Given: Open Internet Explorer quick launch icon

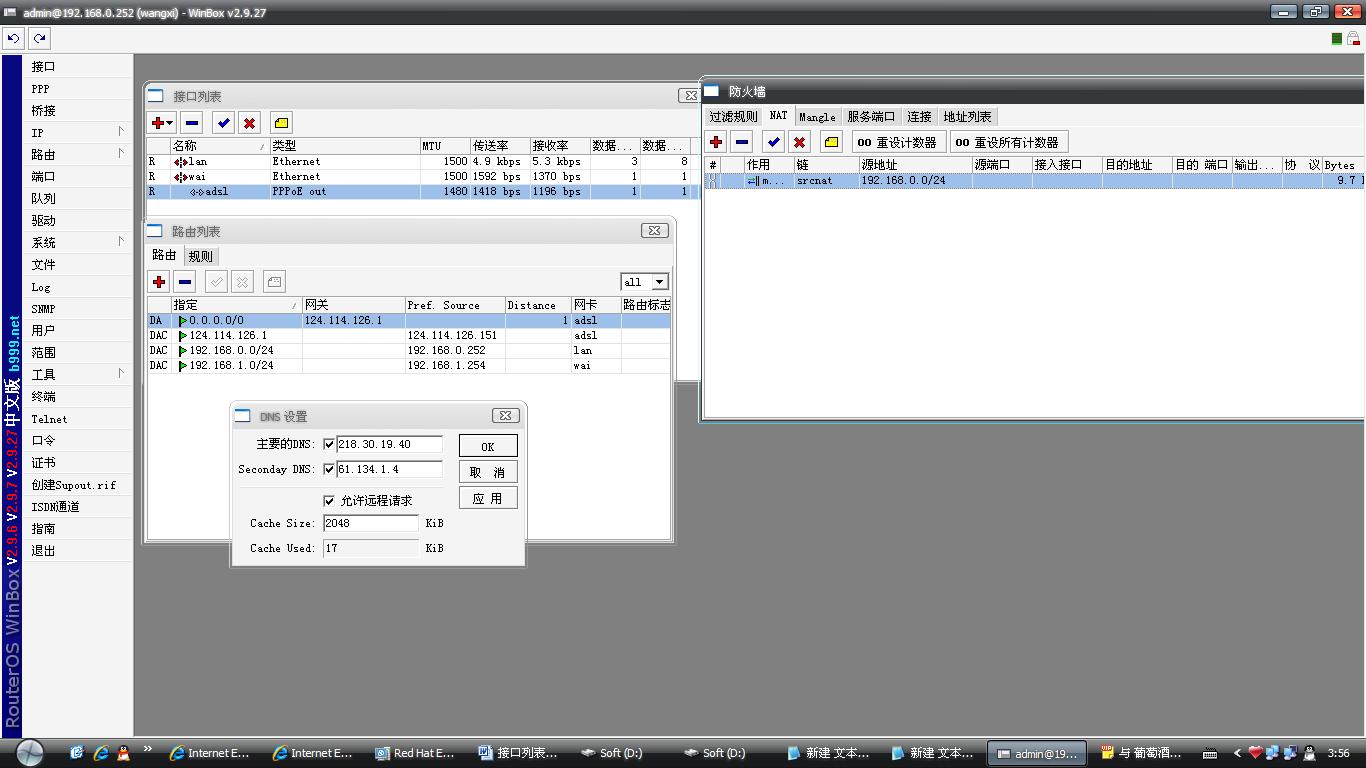Looking at the screenshot, I should [100, 753].
